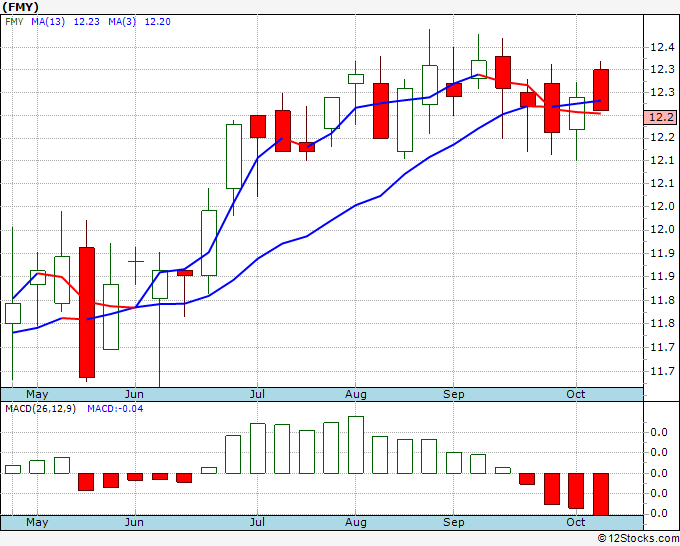Image resolution: width=680 pixels, height=546 pixels.
Task: Select the MACD:-0.04 reading
Action: 115,409
